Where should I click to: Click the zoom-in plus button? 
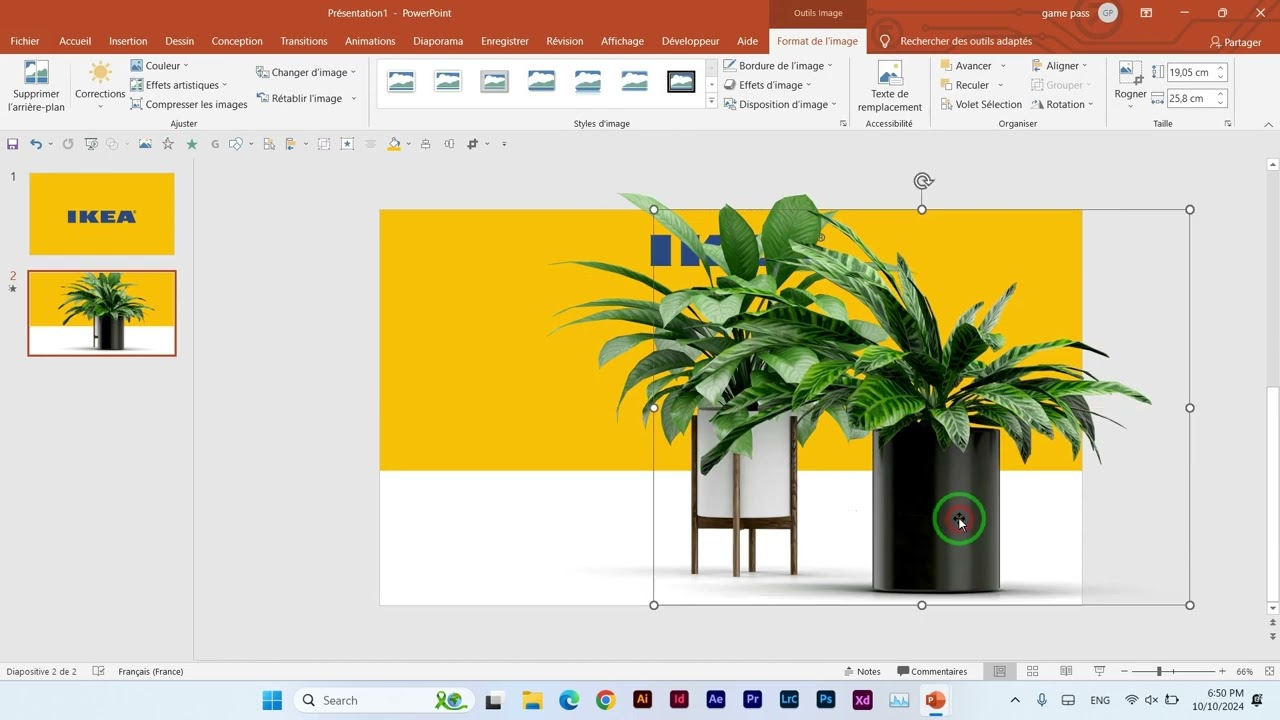[1222, 671]
